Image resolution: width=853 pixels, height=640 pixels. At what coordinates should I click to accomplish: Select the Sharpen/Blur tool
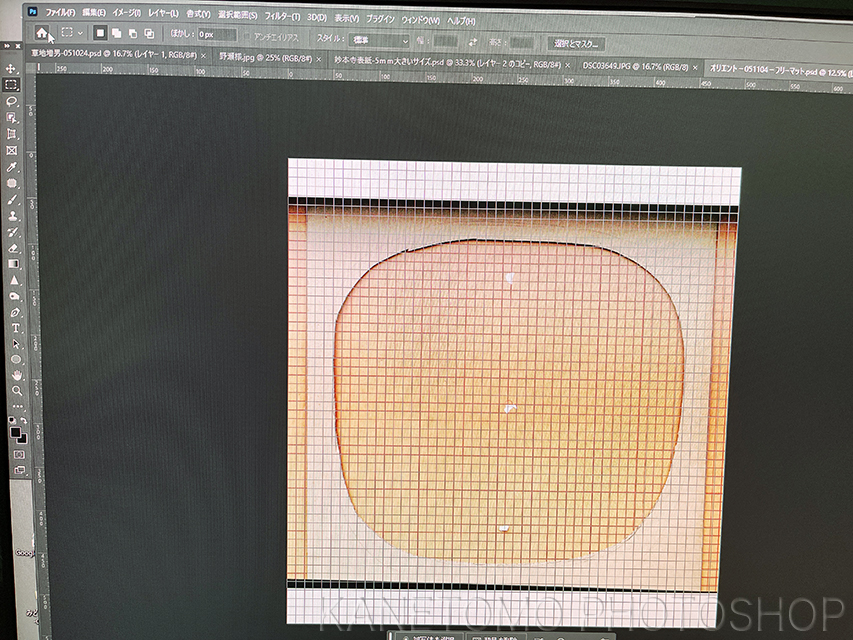point(14,280)
